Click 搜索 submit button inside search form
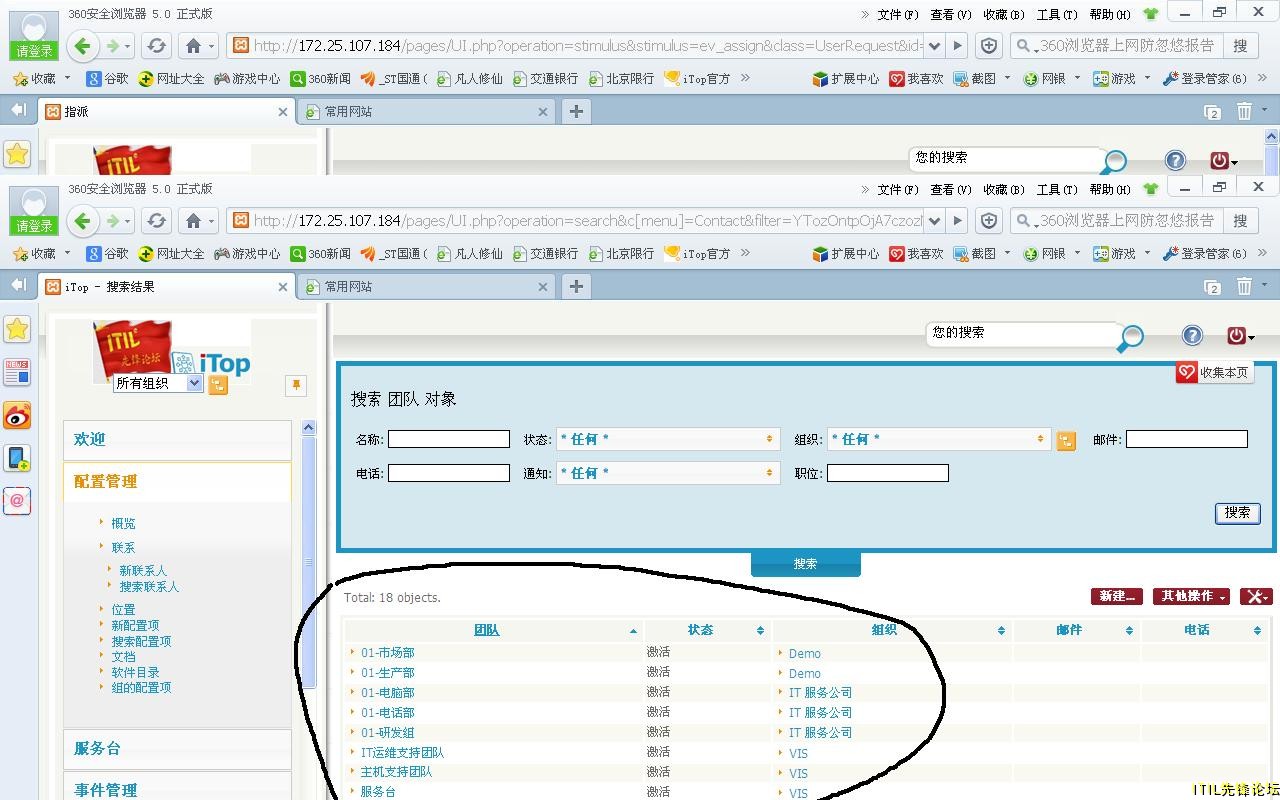1280x800 pixels. pos(1237,512)
